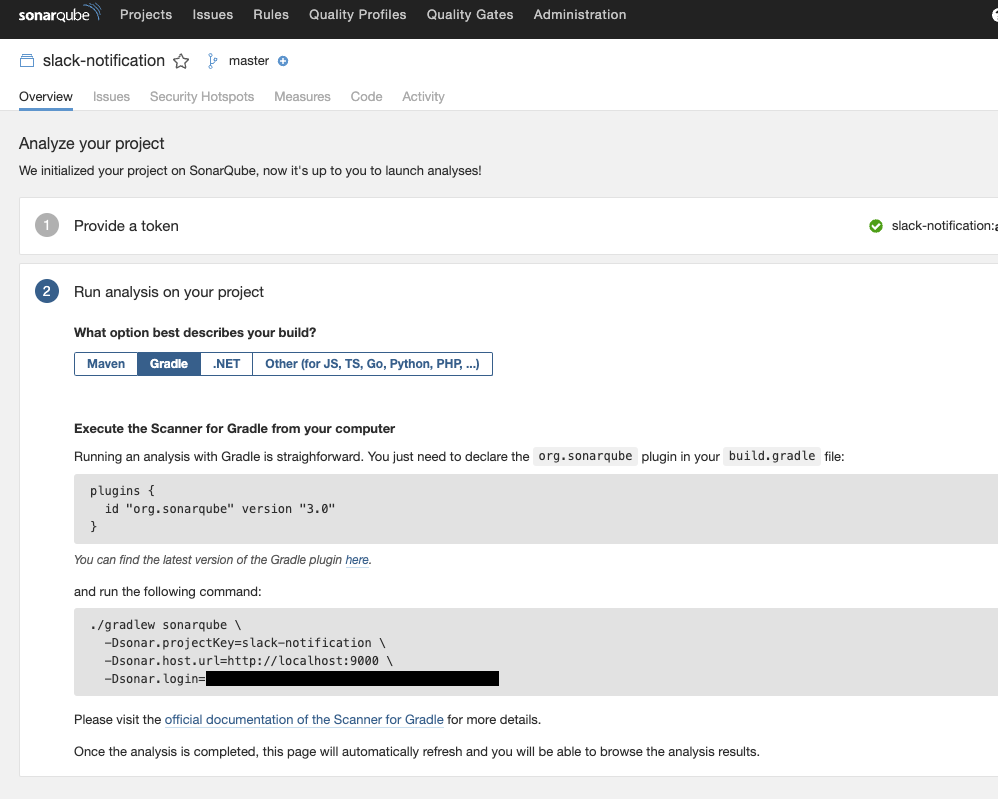Click the slack-notification project title

click(104, 60)
